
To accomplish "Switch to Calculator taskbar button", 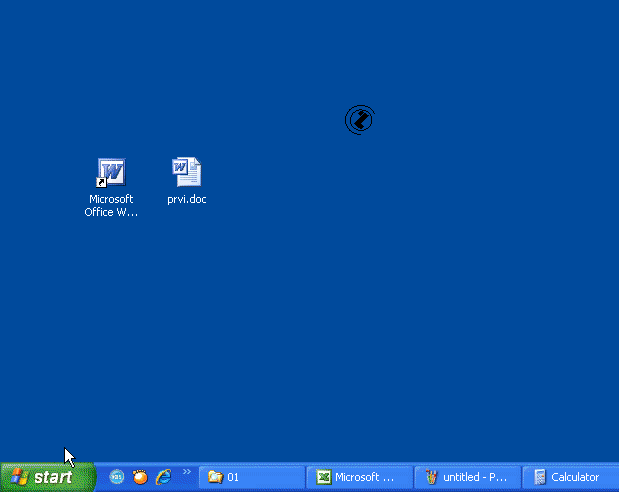I will click(571, 477).
